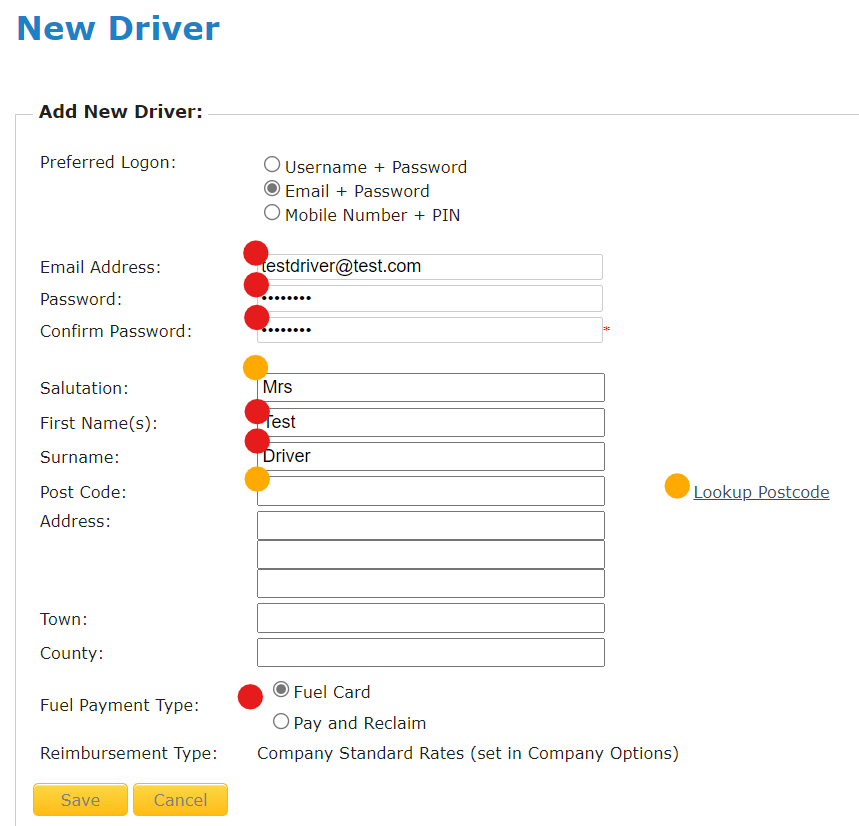
Task: Select the Username + Password logon option
Action: pos(271,164)
